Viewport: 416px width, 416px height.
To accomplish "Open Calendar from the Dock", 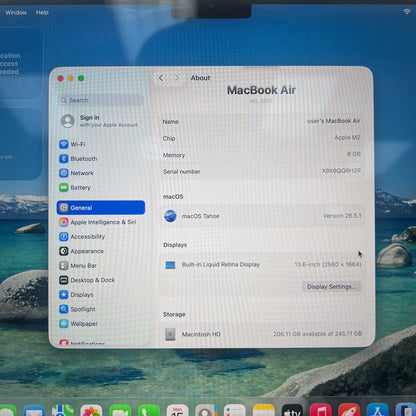I will pos(177,411).
